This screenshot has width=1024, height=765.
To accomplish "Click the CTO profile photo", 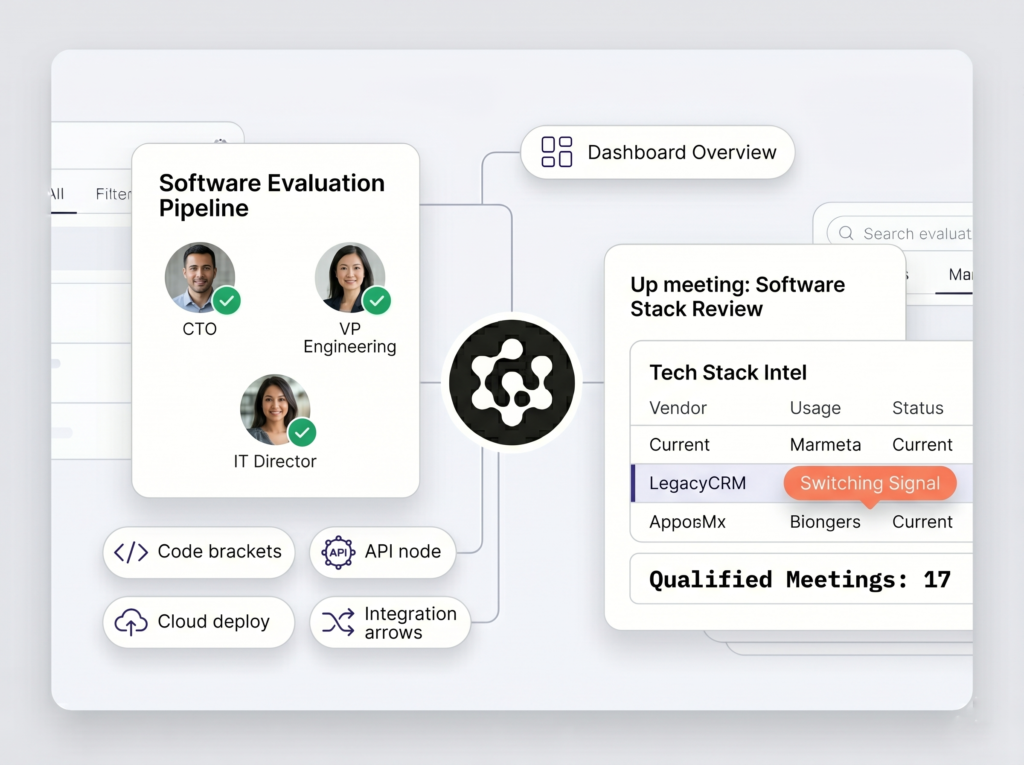I will [x=200, y=278].
